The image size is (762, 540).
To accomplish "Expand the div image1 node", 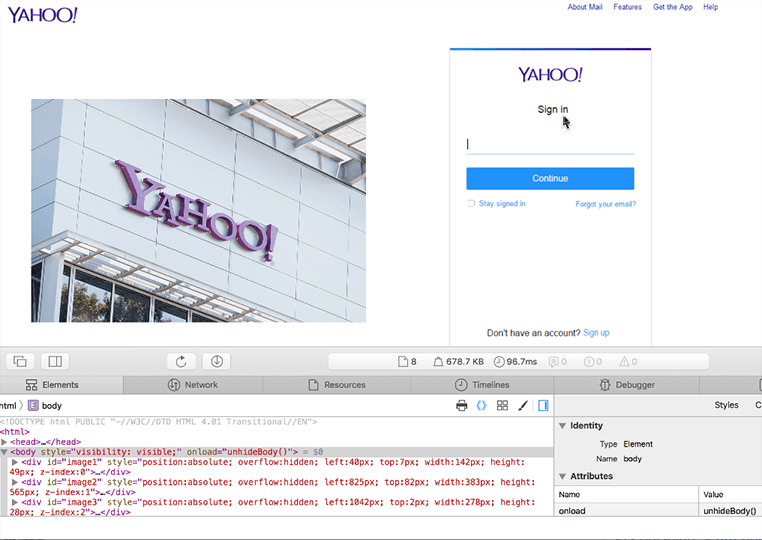I will [x=13, y=462].
